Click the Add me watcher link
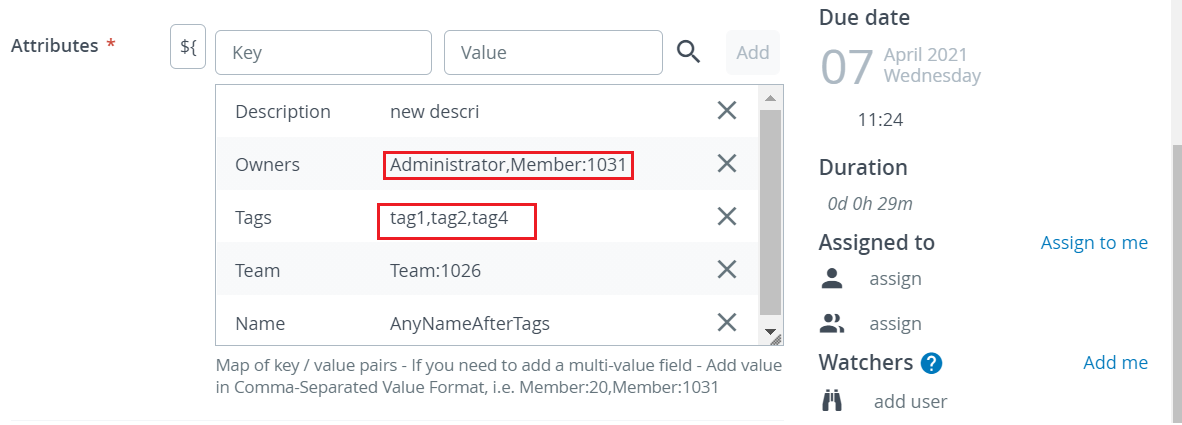1182x425 pixels. [x=1115, y=363]
